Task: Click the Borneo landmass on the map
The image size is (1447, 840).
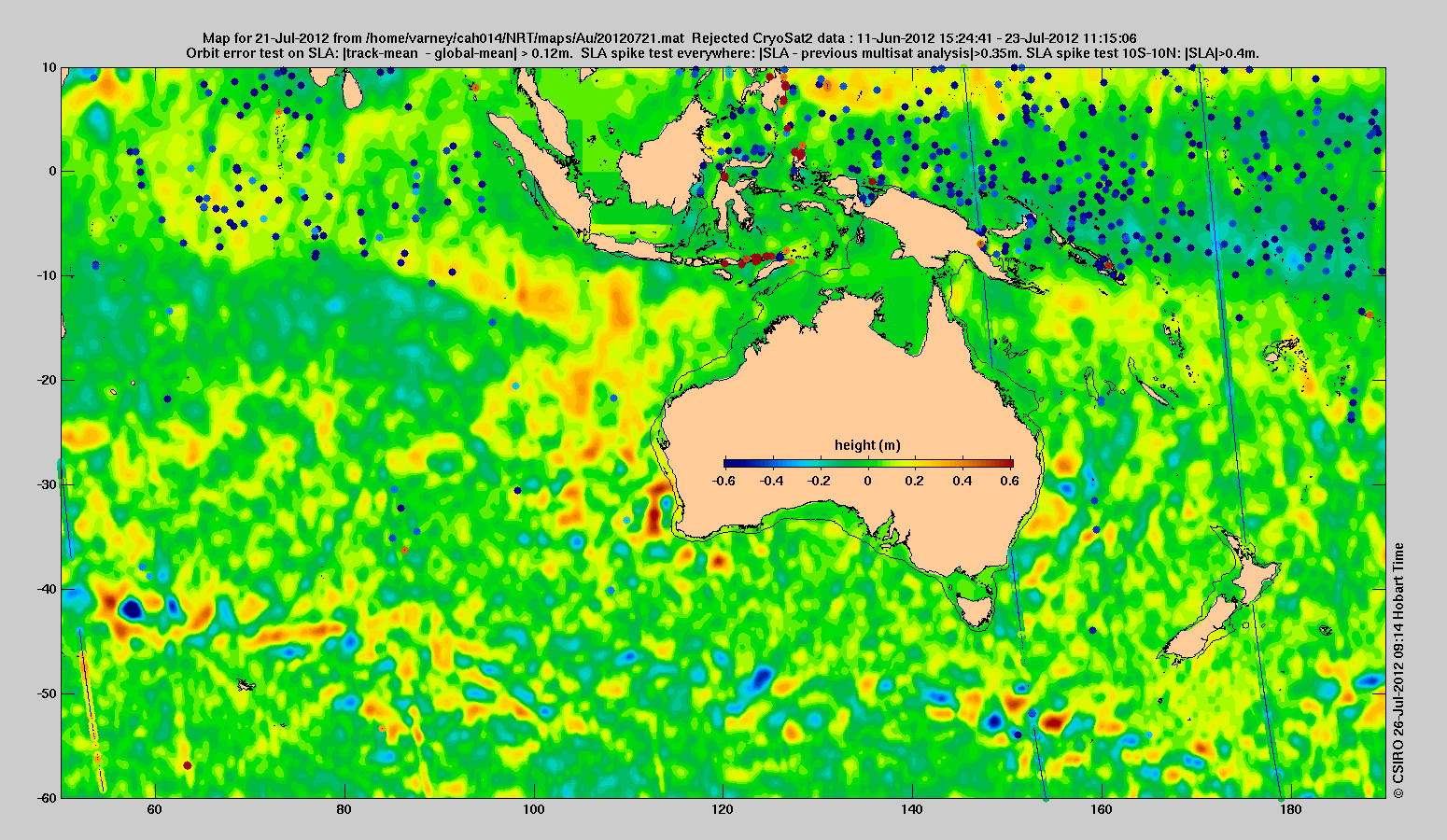Action: tap(666, 159)
